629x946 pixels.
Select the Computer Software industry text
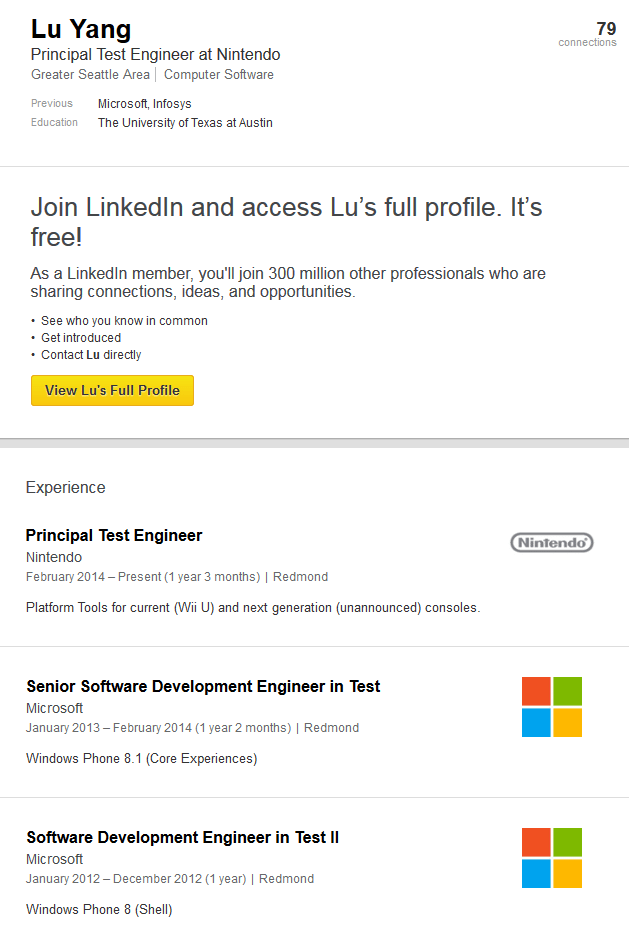click(218, 75)
